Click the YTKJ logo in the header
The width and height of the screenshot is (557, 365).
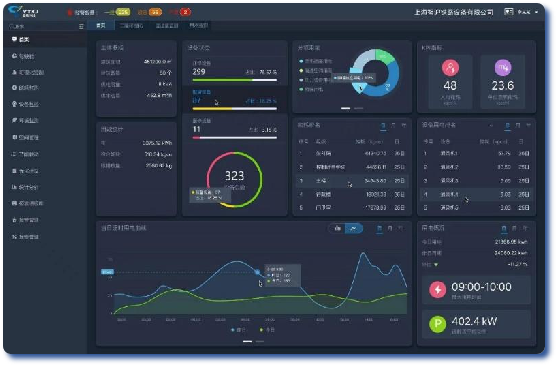coord(23,12)
